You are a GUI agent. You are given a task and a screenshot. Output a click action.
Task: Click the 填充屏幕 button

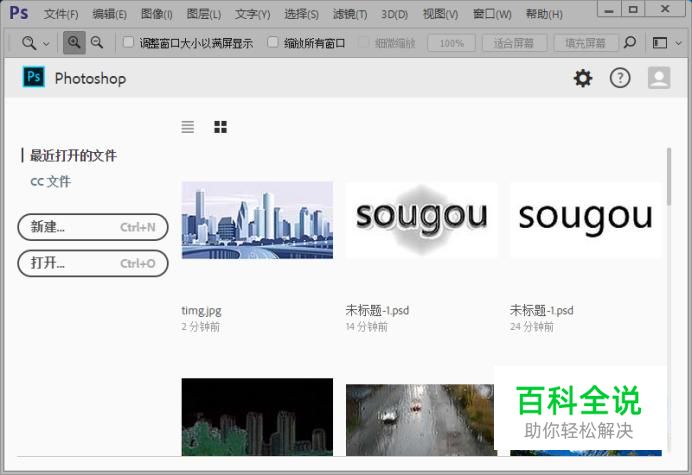point(586,43)
